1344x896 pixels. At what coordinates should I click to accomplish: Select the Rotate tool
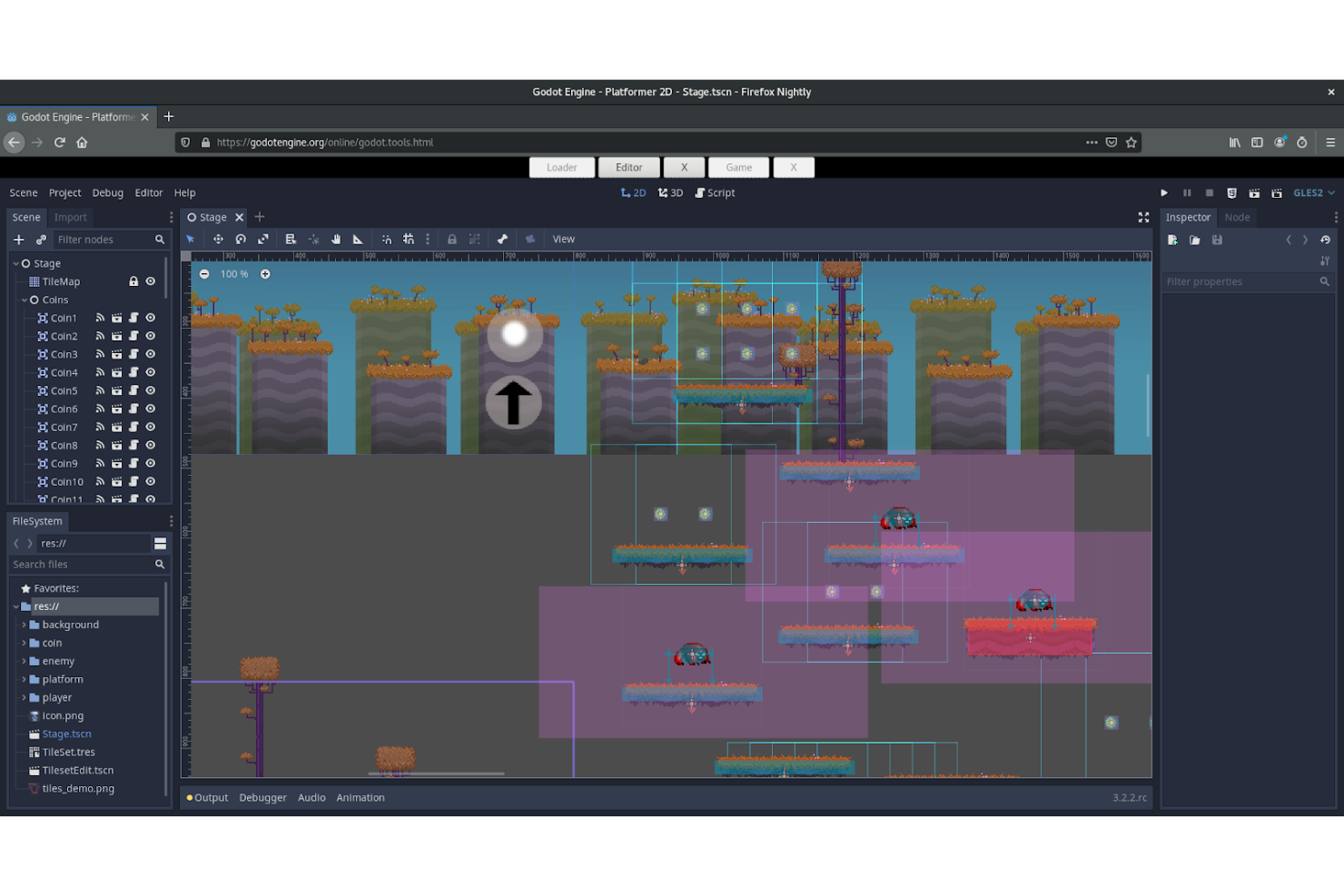click(x=241, y=238)
